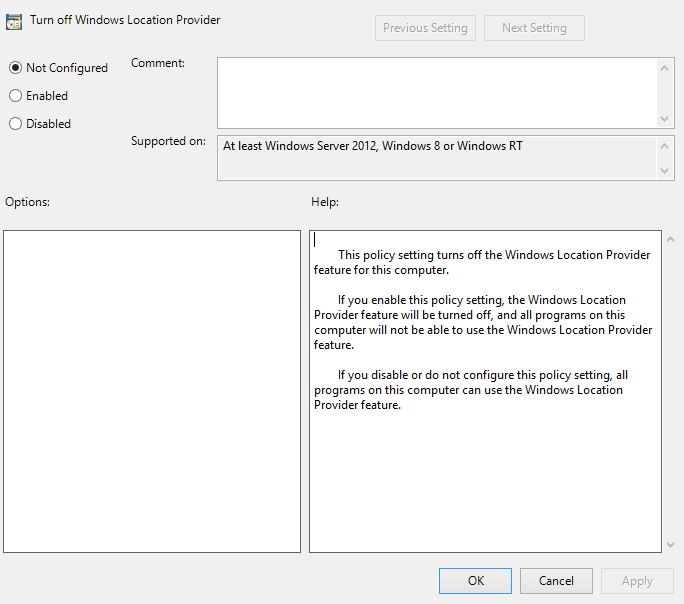
Task: Click 'If you disable or do not configure' paragraph
Action: (471, 390)
